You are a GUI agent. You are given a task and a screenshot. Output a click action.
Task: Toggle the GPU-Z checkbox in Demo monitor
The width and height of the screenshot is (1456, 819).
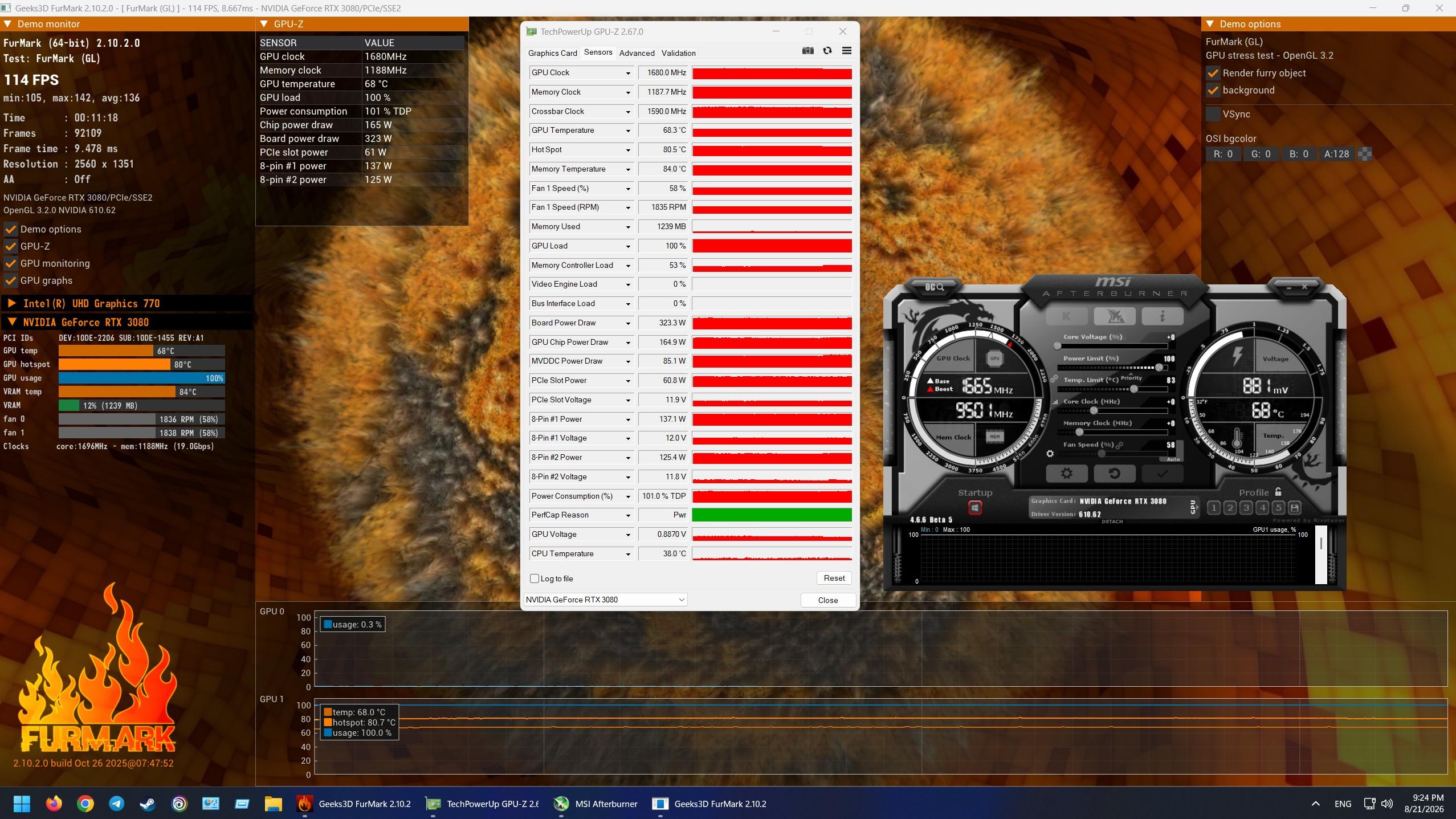point(10,246)
